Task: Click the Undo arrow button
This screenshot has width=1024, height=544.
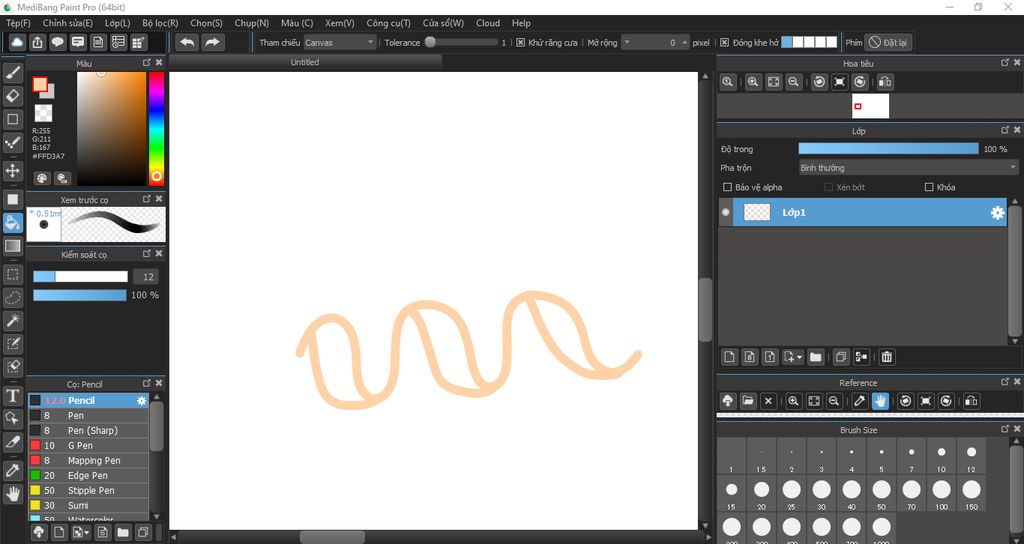Action: pyautogui.click(x=187, y=42)
